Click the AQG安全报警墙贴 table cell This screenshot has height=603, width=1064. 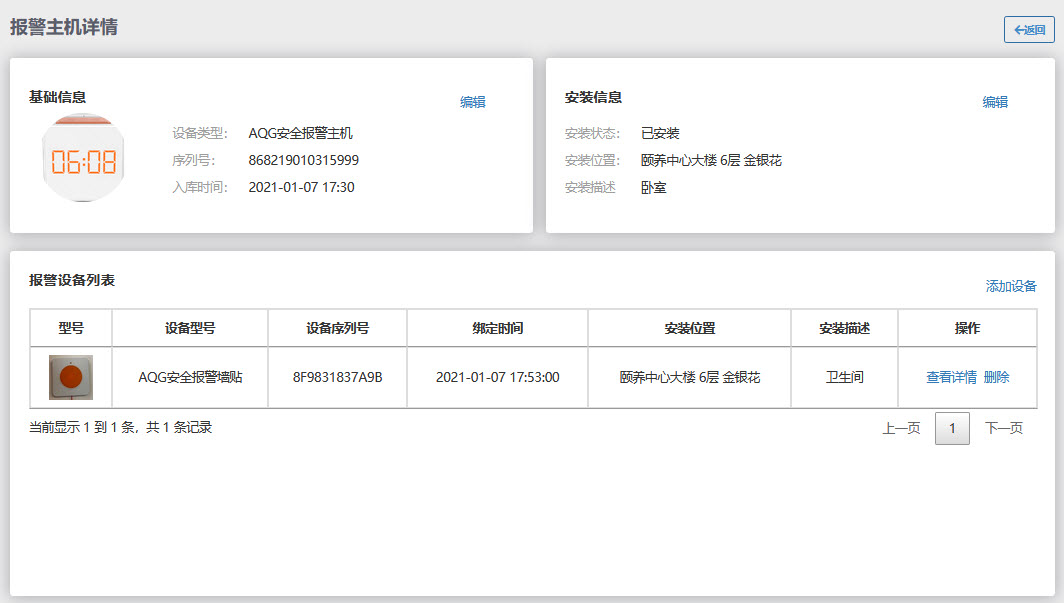pyautogui.click(x=190, y=377)
